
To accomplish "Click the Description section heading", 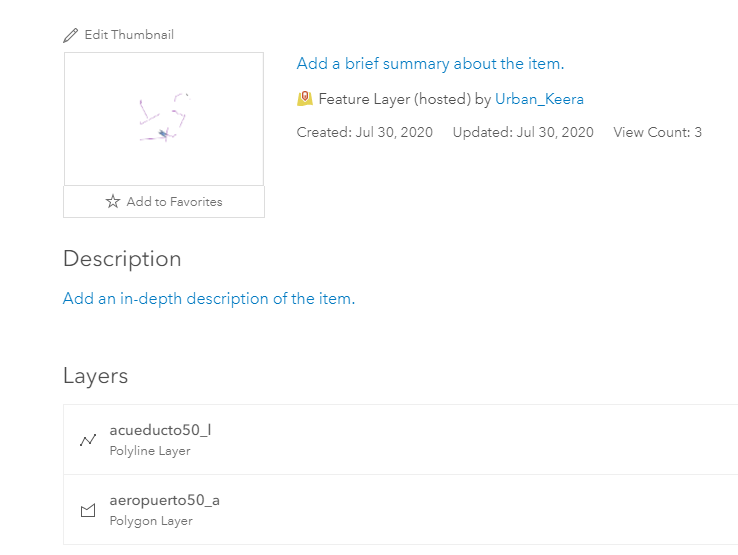I will pos(122,259).
